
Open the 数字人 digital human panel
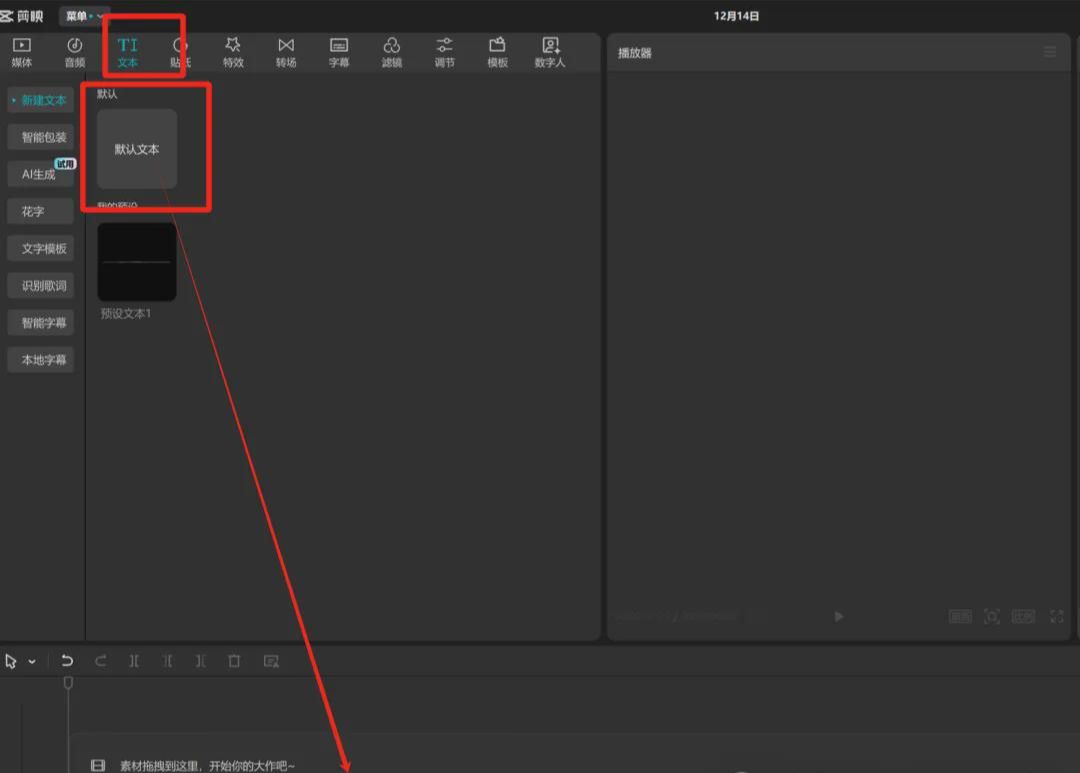[550, 52]
